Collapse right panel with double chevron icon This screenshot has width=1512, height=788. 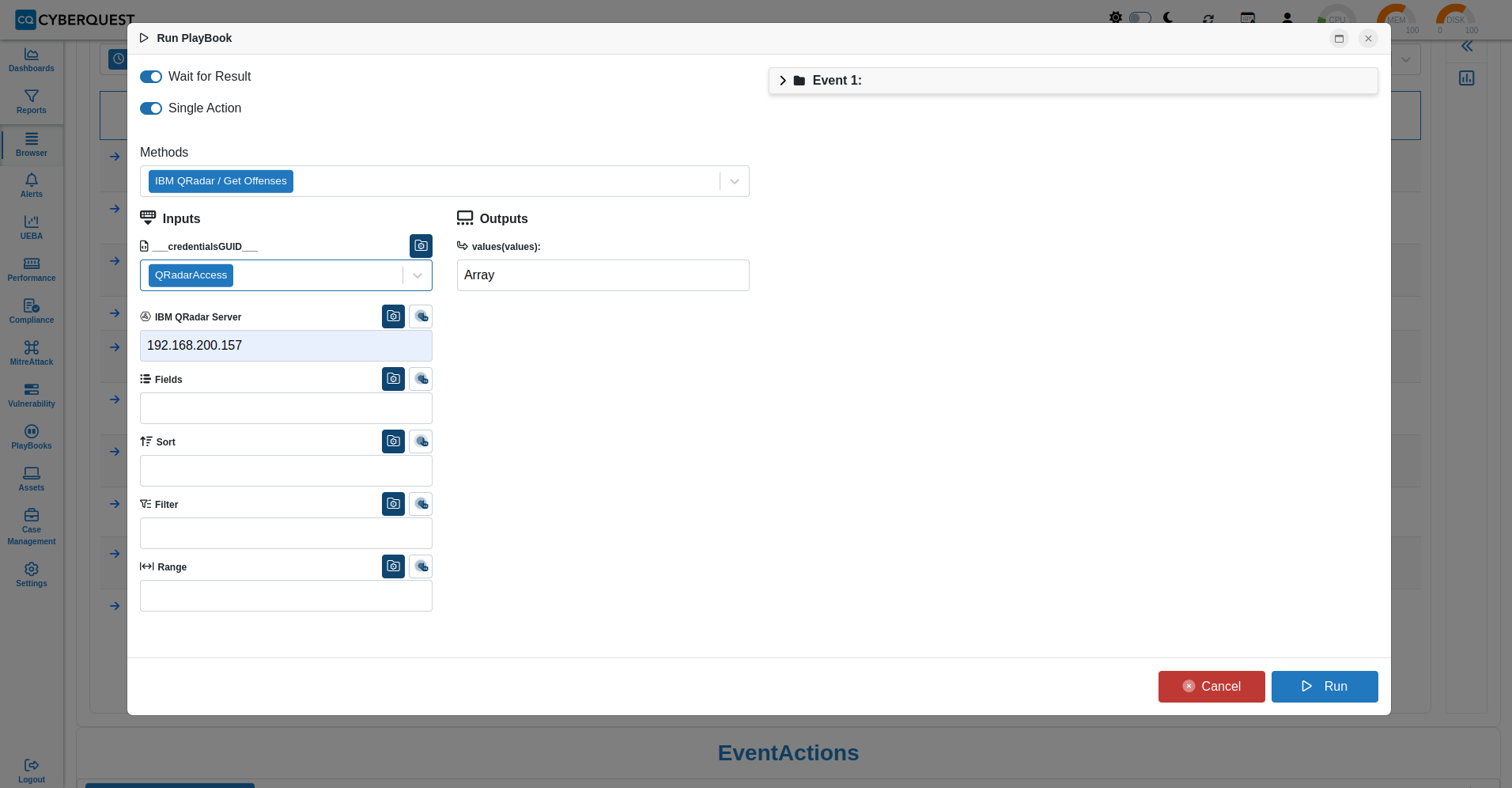(x=1467, y=47)
